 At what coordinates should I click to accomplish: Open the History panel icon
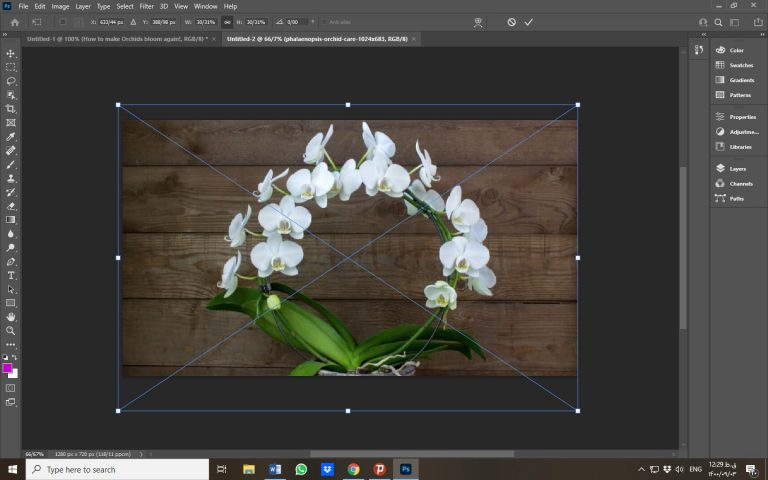(699, 49)
